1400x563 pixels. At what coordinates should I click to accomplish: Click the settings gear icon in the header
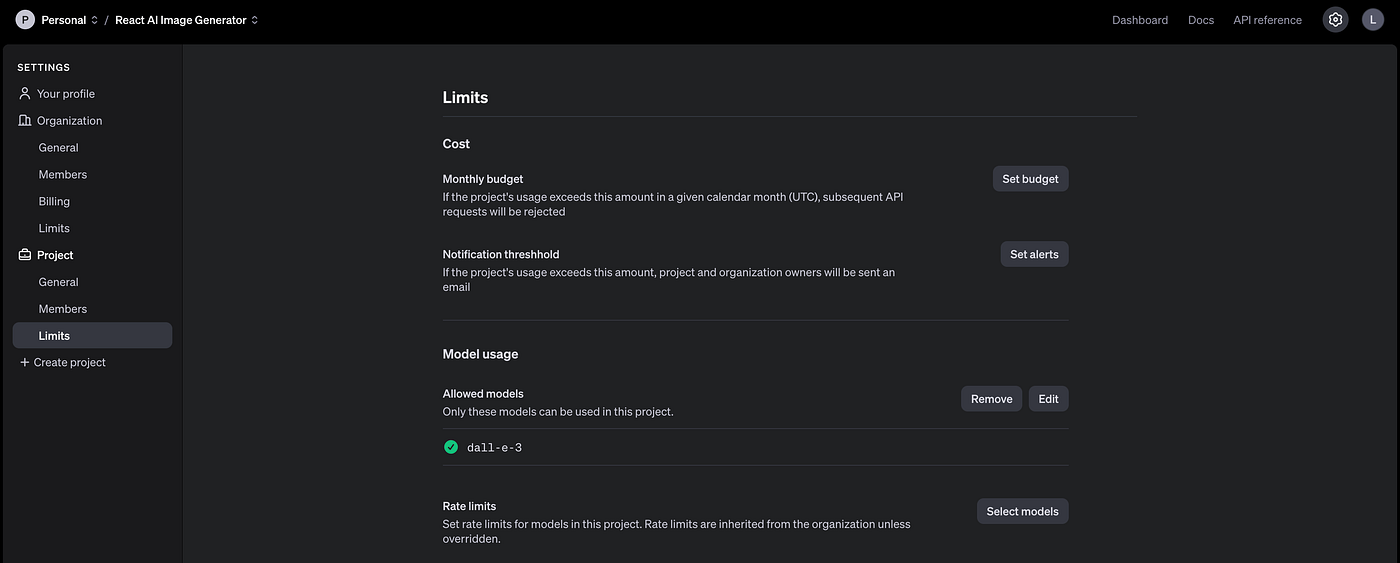pyautogui.click(x=1335, y=20)
